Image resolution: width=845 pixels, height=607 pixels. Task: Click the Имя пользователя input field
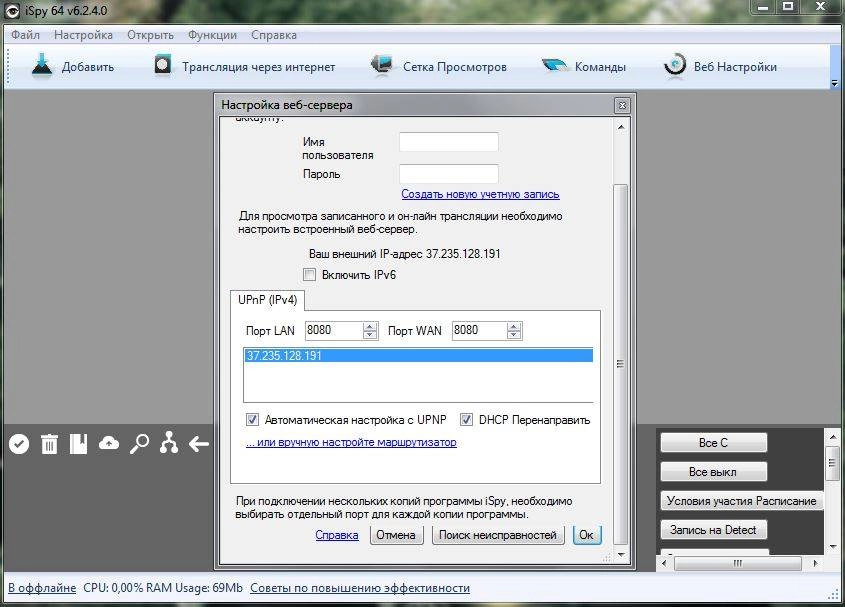(448, 142)
